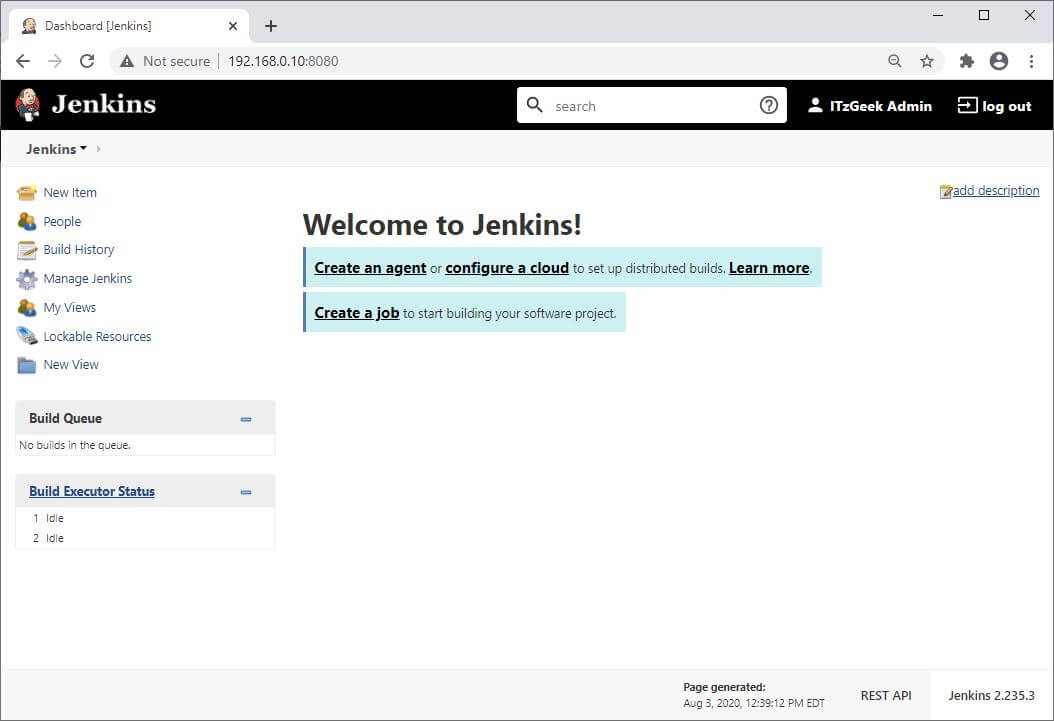
Task: Click the New View folder icon
Action: pyautogui.click(x=27, y=365)
